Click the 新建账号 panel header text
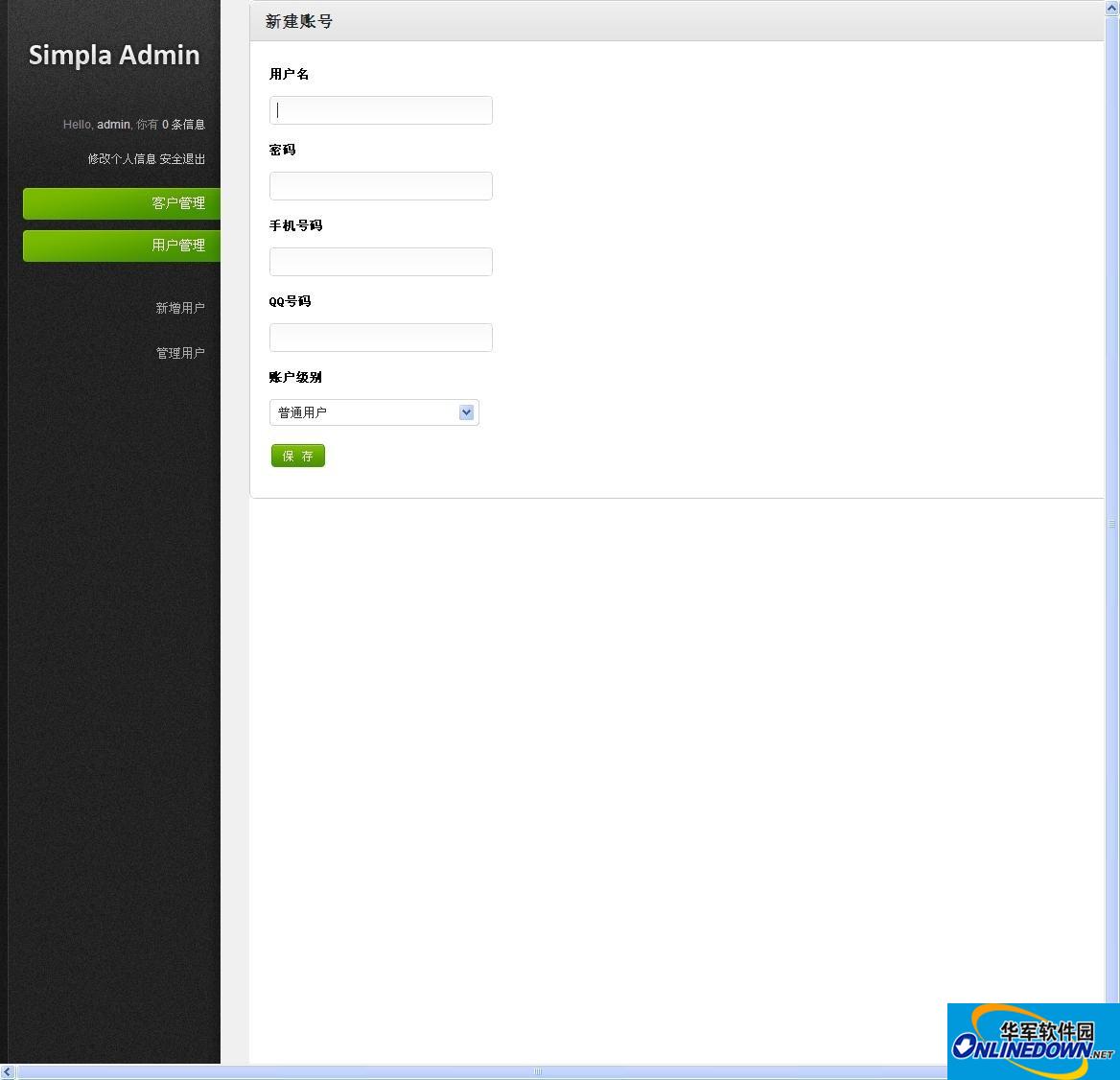Viewport: 1120px width, 1080px height. coord(298,21)
